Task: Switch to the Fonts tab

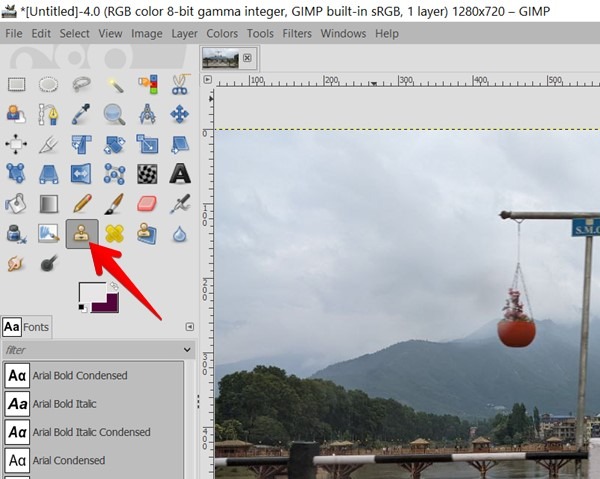Action: 26,327
